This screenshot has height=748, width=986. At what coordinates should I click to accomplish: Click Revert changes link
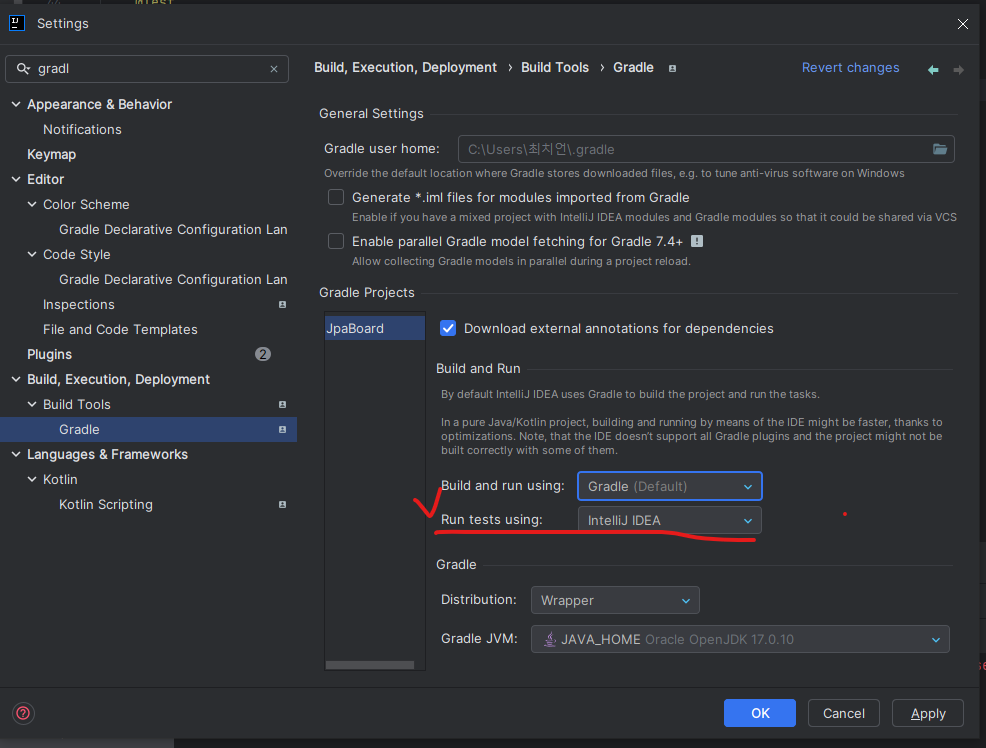click(850, 68)
